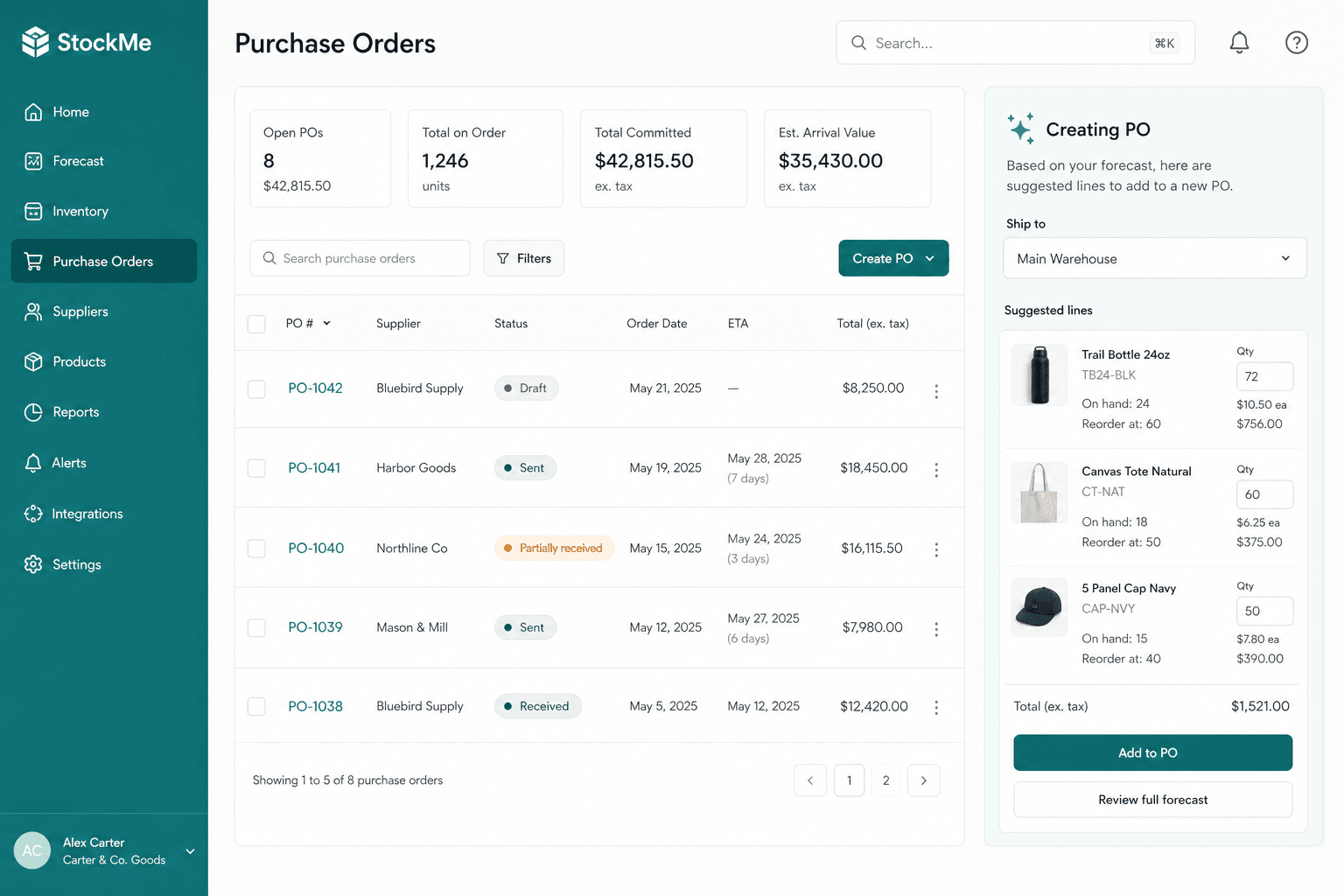Check the PO-1042 row checkbox
Image resolution: width=1344 pixels, height=896 pixels.
coord(256,388)
